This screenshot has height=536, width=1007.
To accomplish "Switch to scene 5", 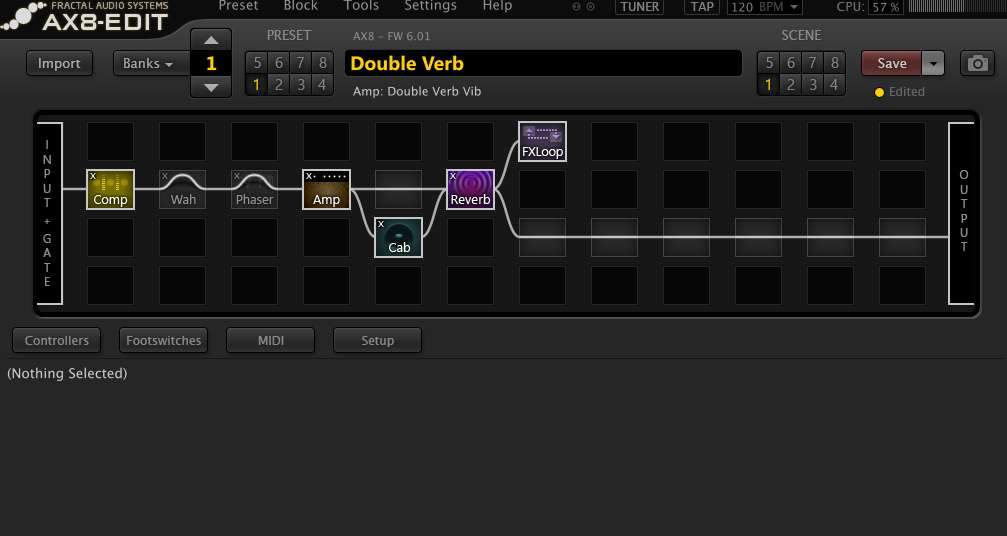I will [x=769, y=63].
